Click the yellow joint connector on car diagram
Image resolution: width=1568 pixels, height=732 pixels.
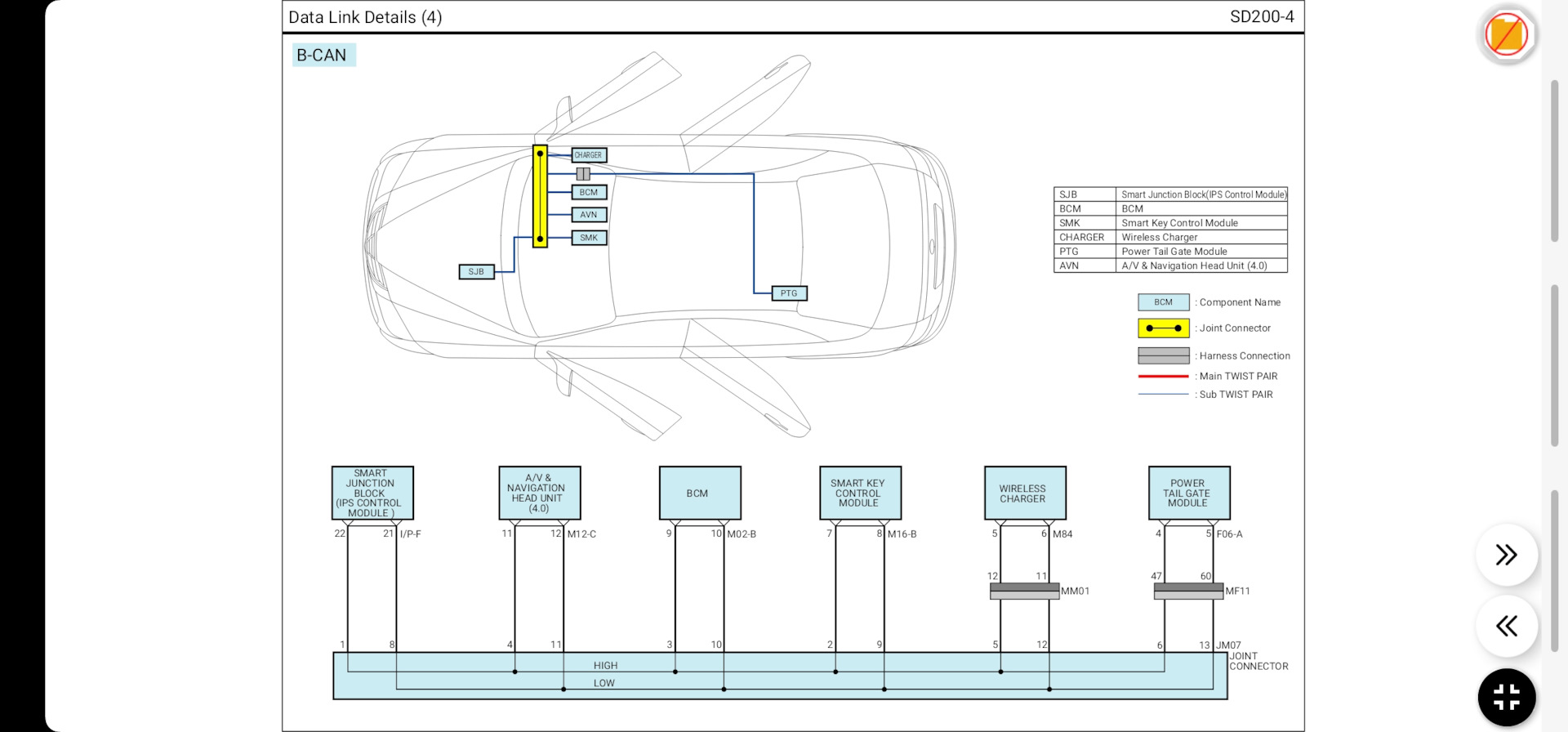pos(540,196)
